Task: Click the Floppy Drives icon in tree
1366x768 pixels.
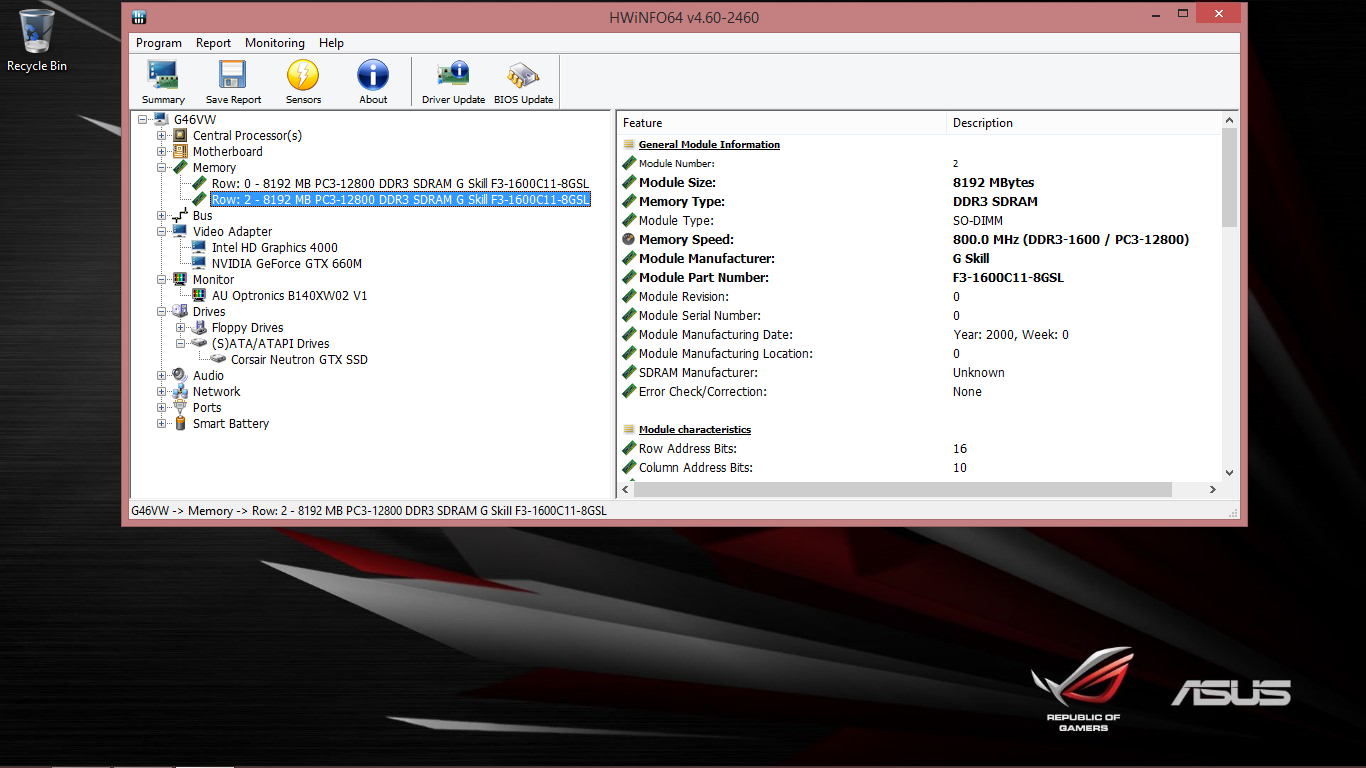Action: pyautogui.click(x=199, y=327)
